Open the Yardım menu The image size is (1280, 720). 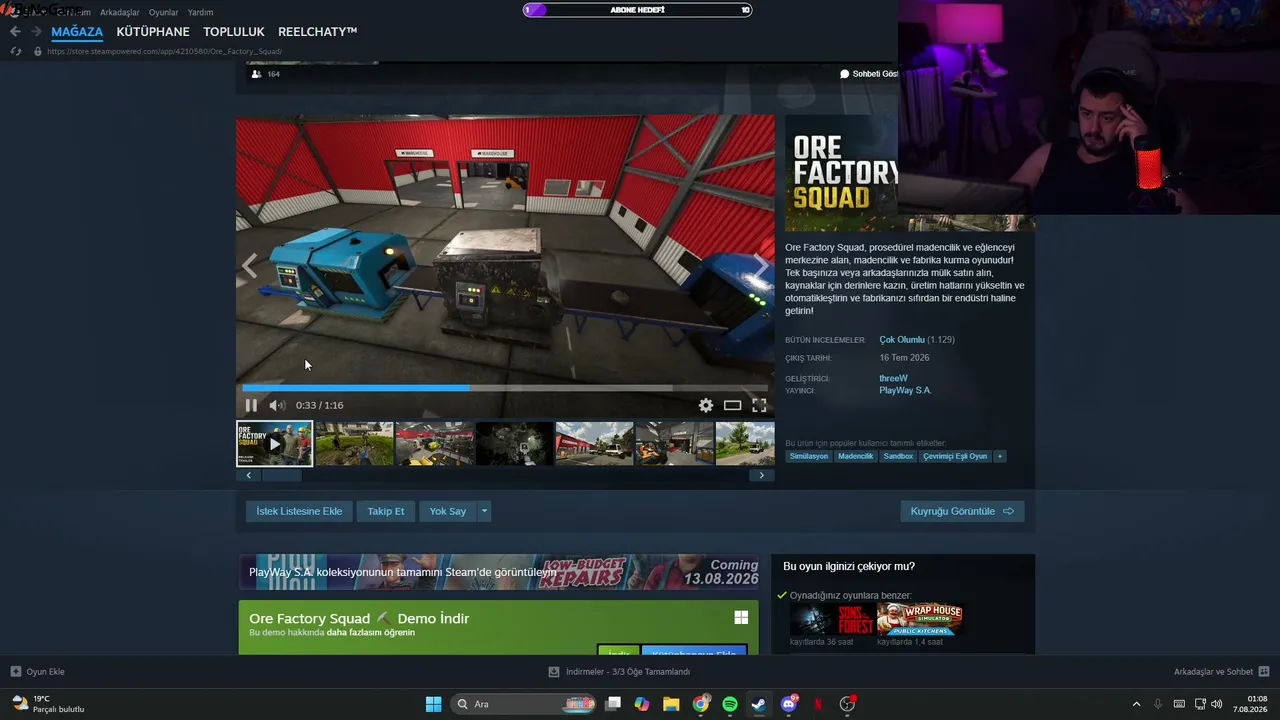pos(200,12)
